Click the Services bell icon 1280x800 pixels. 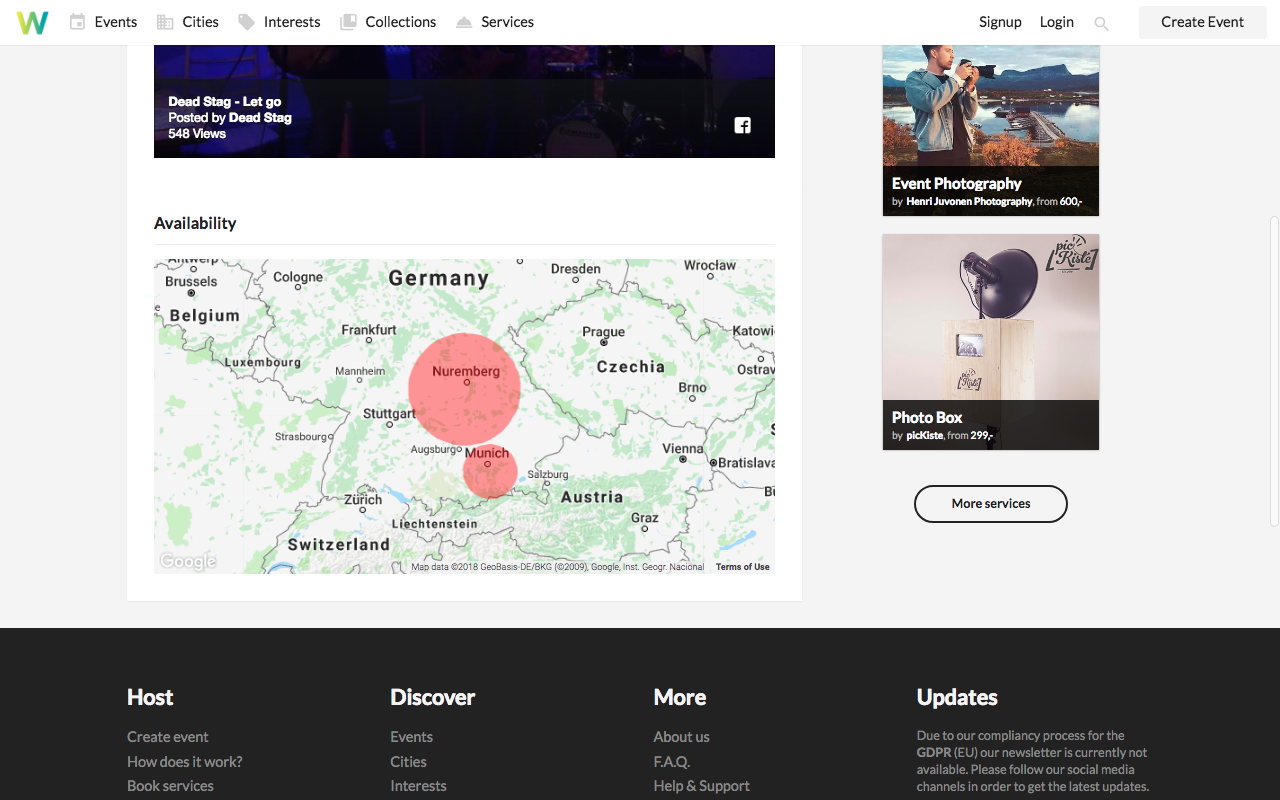[x=464, y=22]
